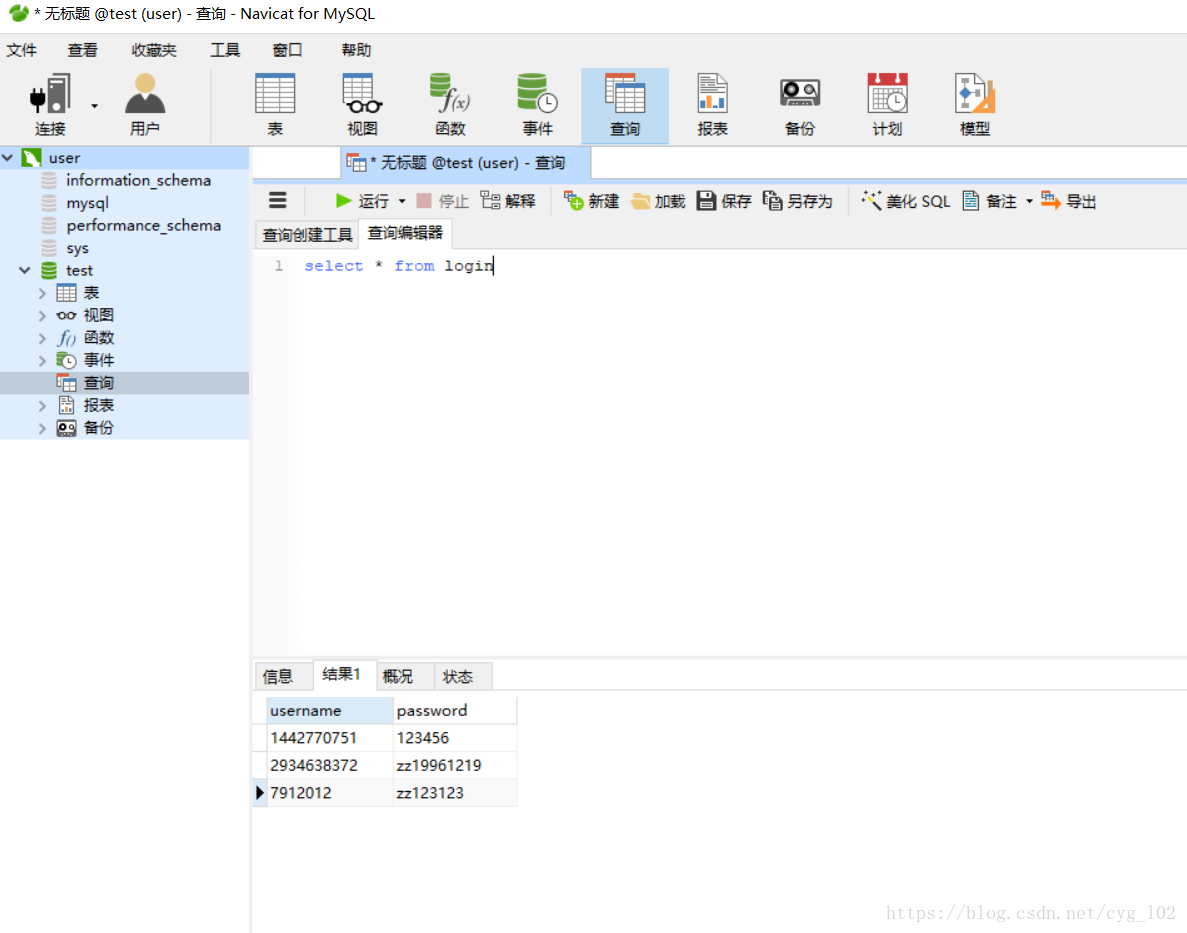
Task: Click into the SQL editor text line
Action: (x=399, y=266)
